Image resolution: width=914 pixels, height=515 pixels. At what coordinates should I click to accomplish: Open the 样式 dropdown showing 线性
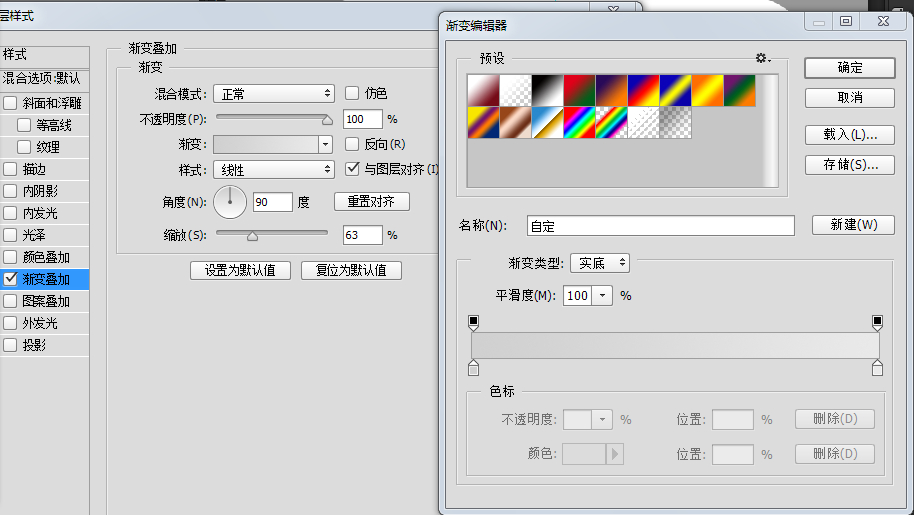tap(273, 170)
